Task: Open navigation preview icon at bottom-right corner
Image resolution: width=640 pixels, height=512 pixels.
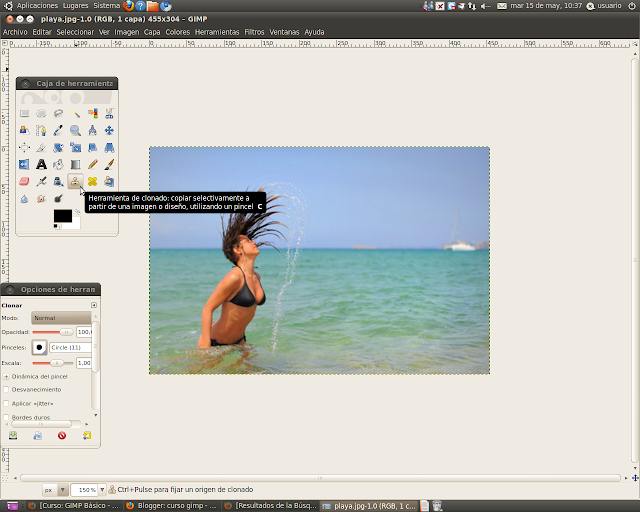Action: (635, 478)
